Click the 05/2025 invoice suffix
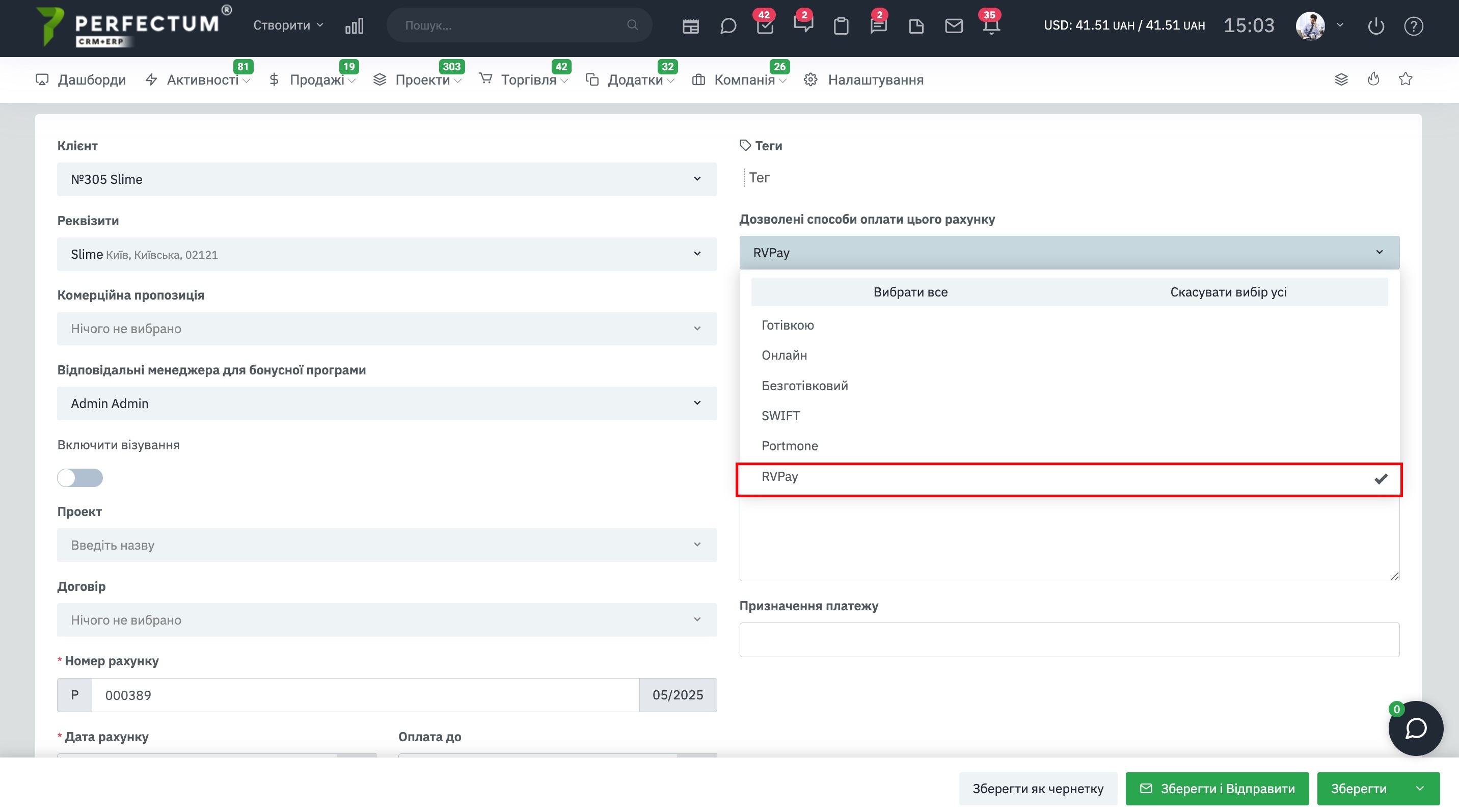 pos(678,695)
